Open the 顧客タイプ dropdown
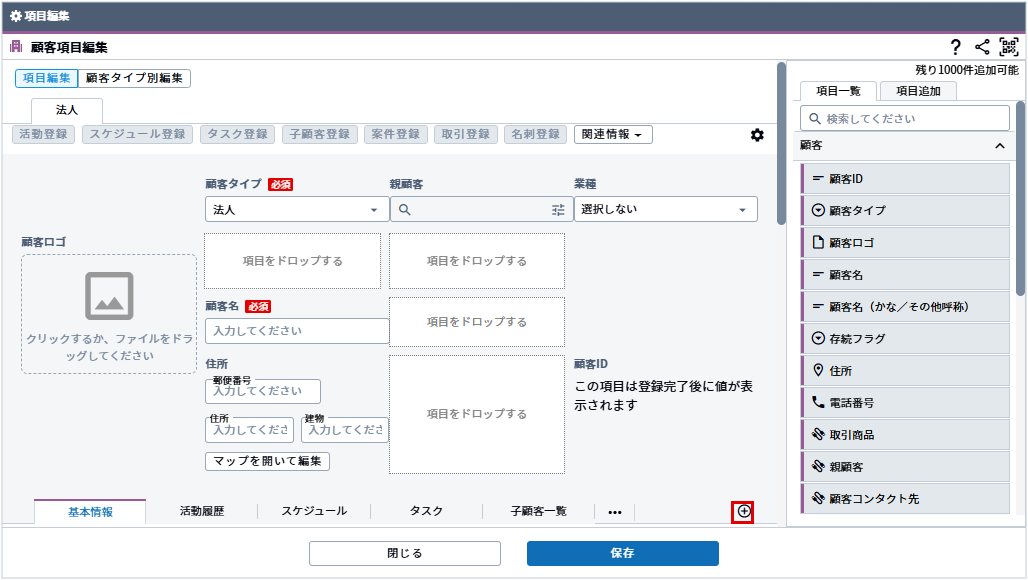Image resolution: width=1028 pixels, height=580 pixels. point(297,210)
